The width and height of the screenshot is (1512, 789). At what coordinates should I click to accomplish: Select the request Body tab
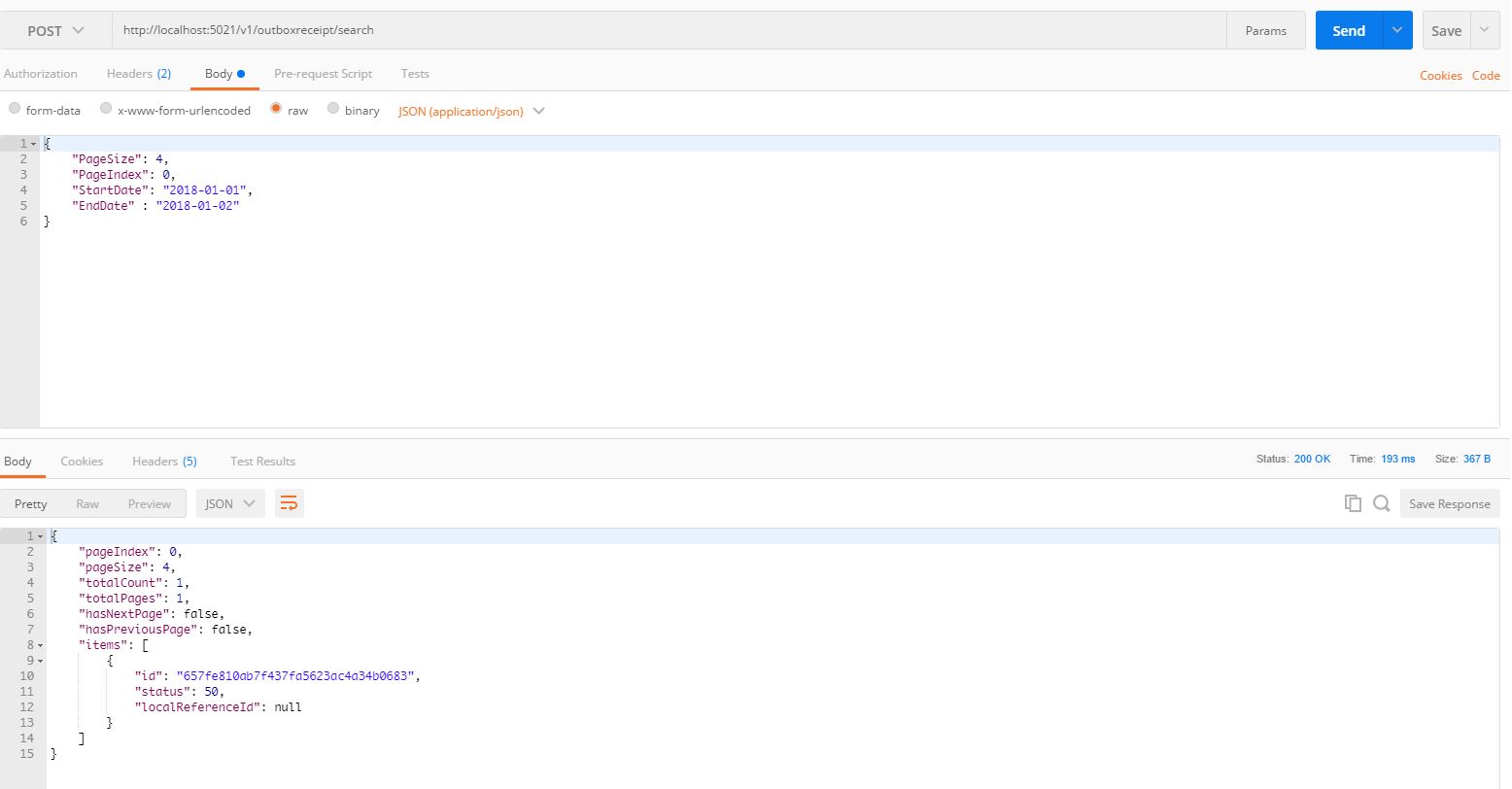click(x=224, y=74)
